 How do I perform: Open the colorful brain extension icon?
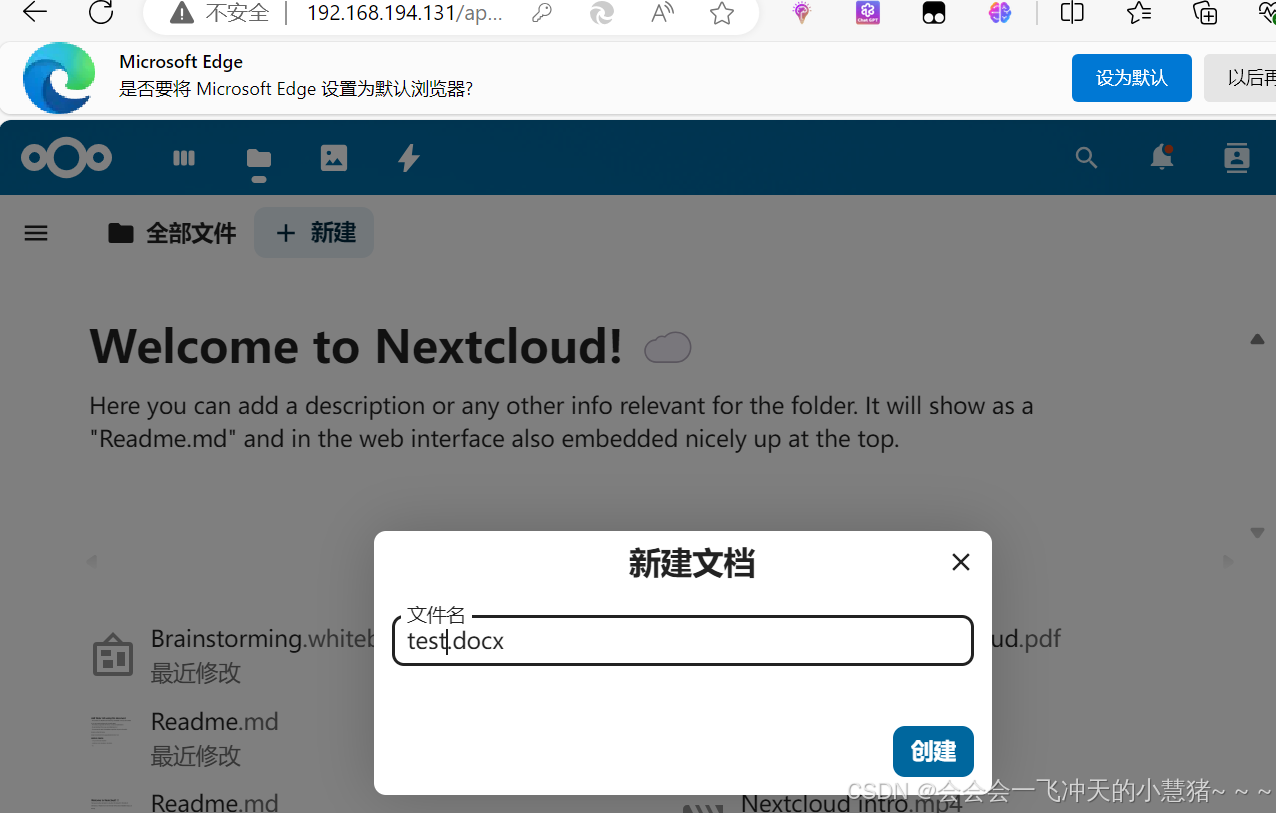tap(1000, 13)
